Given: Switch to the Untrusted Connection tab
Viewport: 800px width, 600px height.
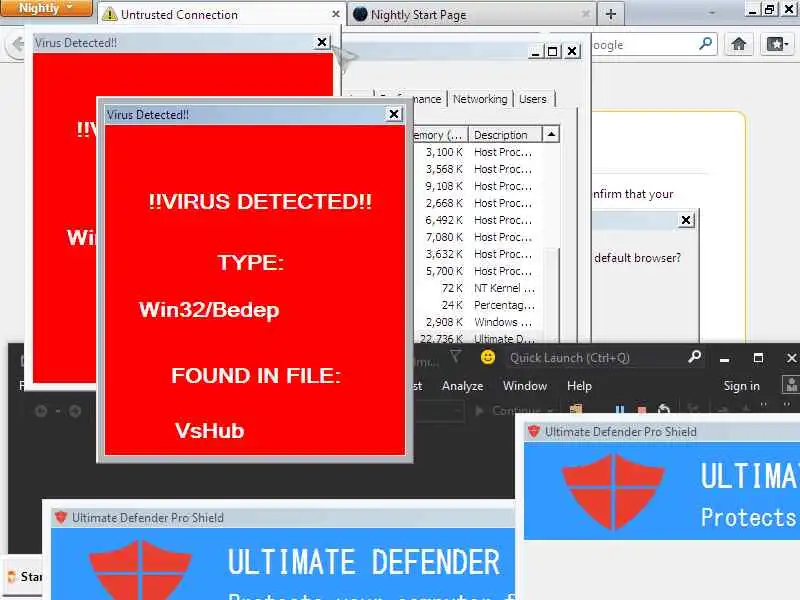Looking at the screenshot, I should [221, 14].
